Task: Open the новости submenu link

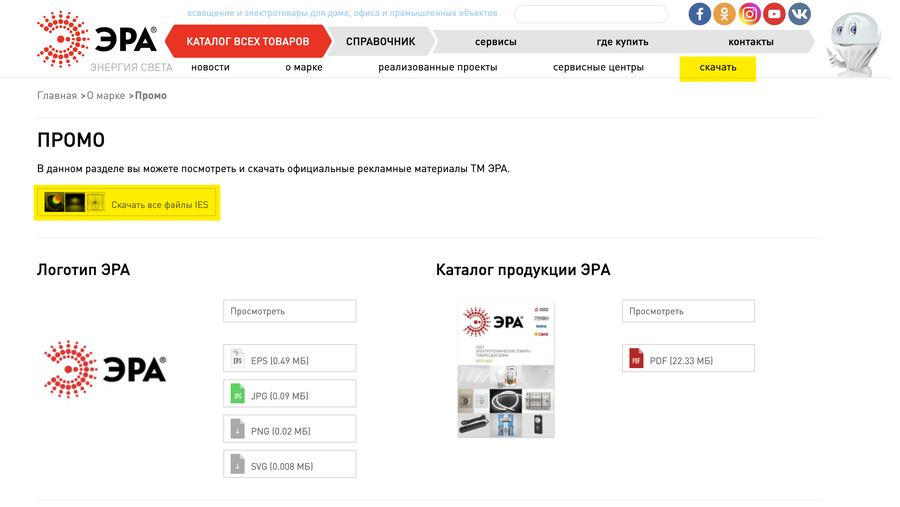Action: pos(210,67)
